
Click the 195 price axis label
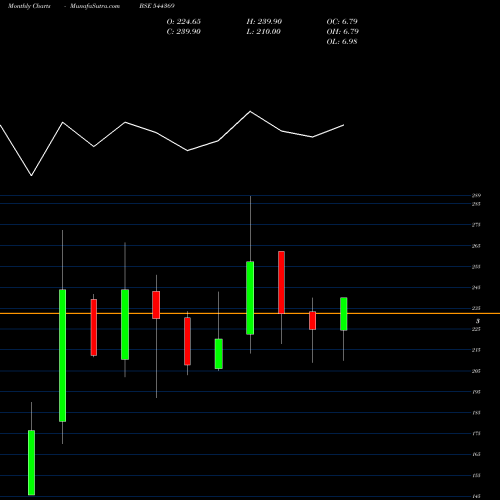(x=476, y=392)
